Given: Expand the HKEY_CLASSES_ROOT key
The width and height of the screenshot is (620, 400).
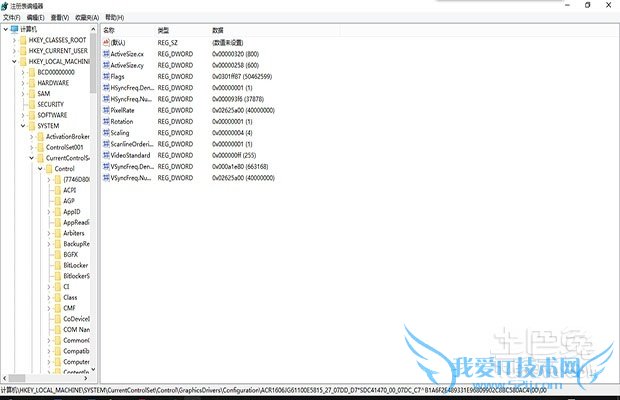Looking at the screenshot, I should click(x=14, y=40).
